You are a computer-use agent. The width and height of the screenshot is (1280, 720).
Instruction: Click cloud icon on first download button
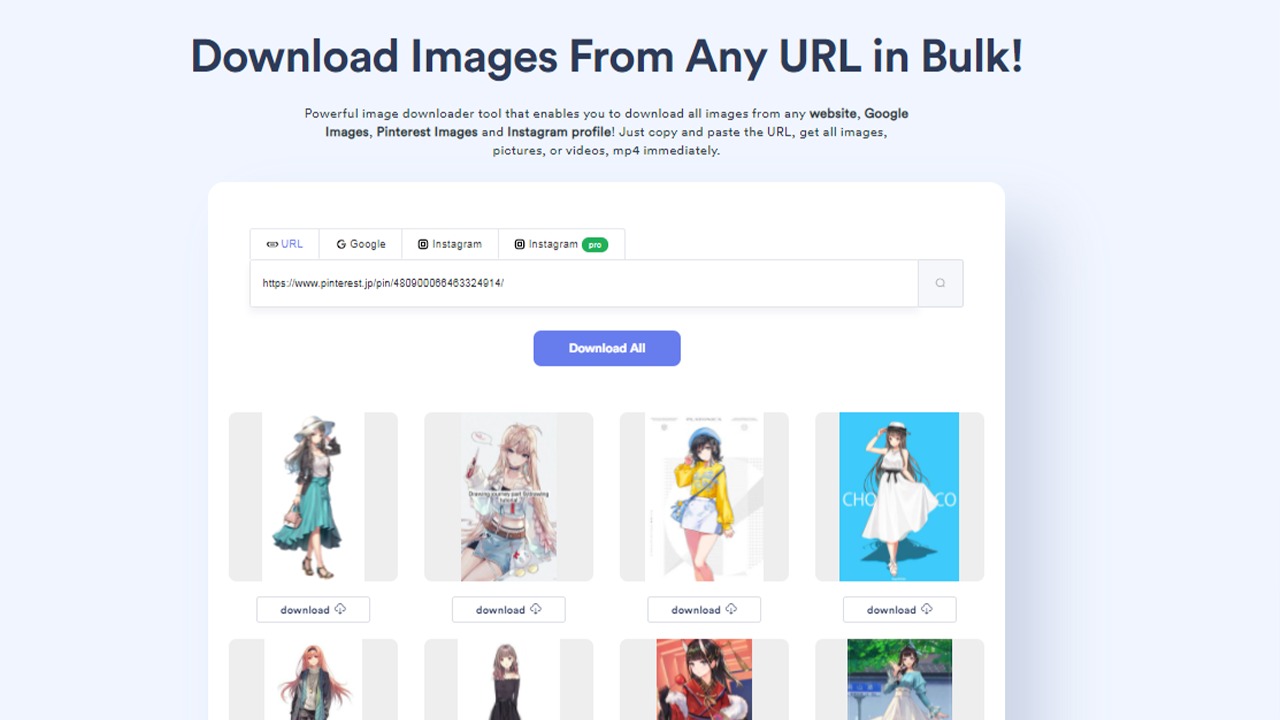point(340,609)
